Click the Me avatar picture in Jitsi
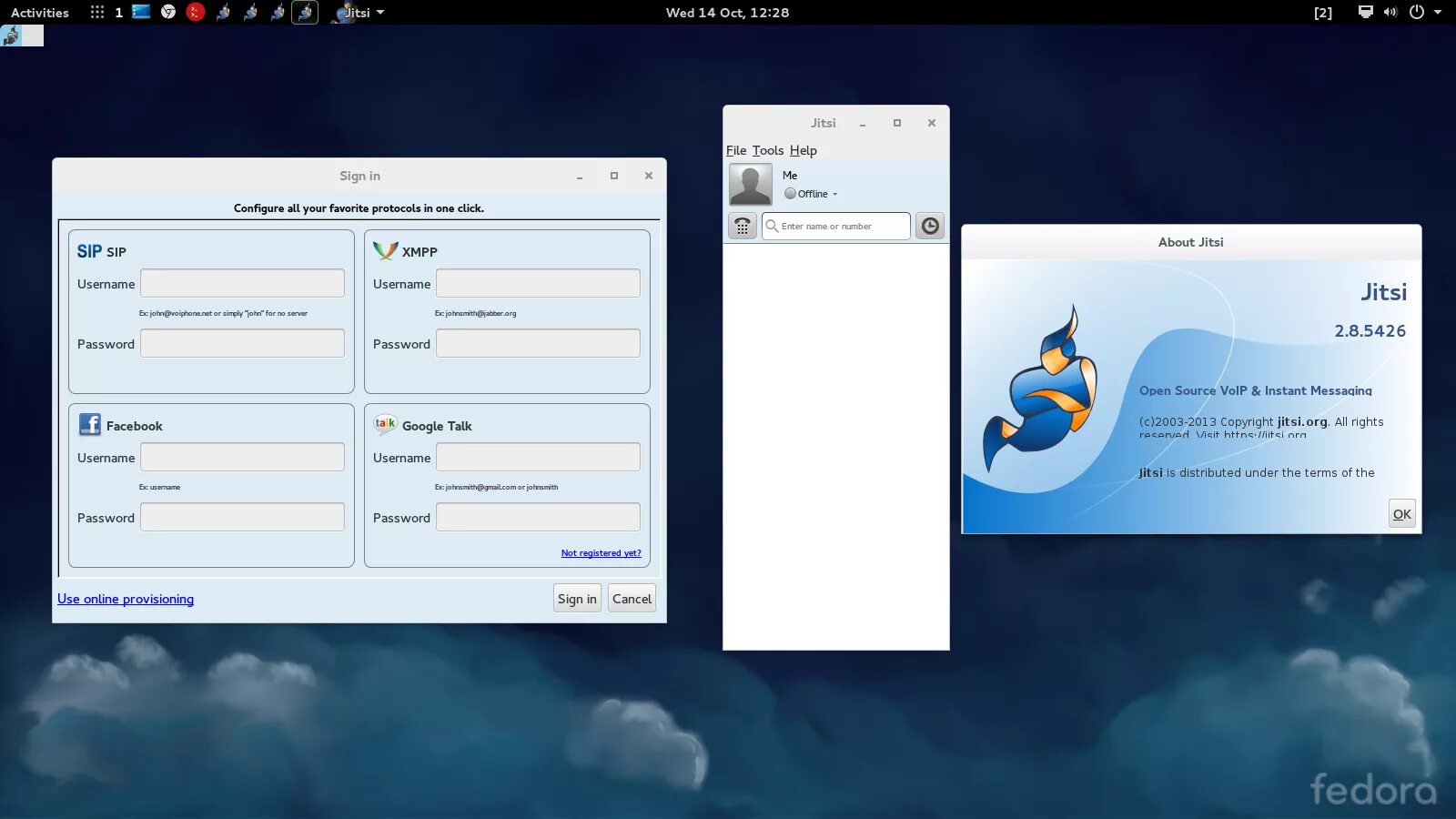1456x819 pixels. click(x=751, y=185)
